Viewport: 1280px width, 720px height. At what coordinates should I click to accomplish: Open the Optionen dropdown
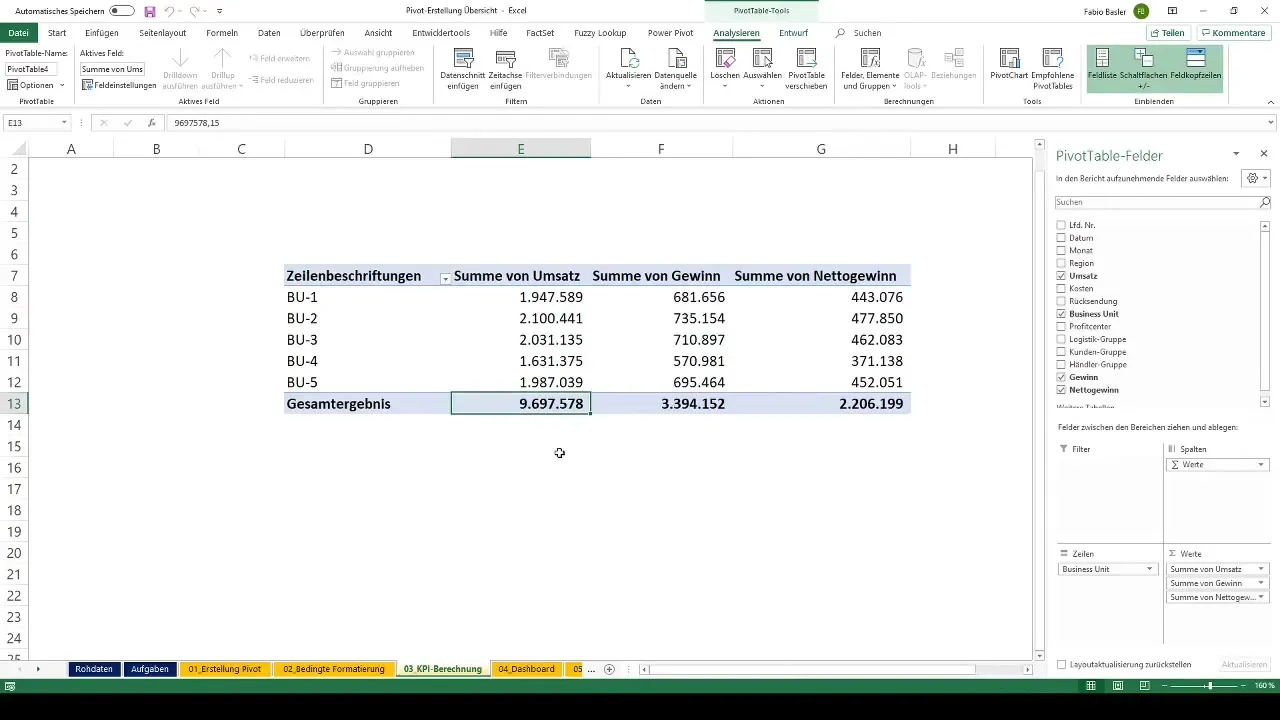[x=35, y=85]
